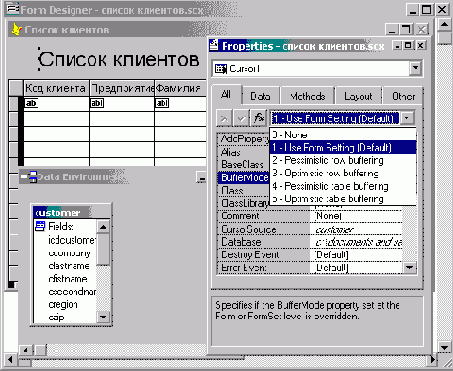The height and width of the screenshot is (371, 453).
Task: Maximize the Properties window
Action: [x=408, y=45]
